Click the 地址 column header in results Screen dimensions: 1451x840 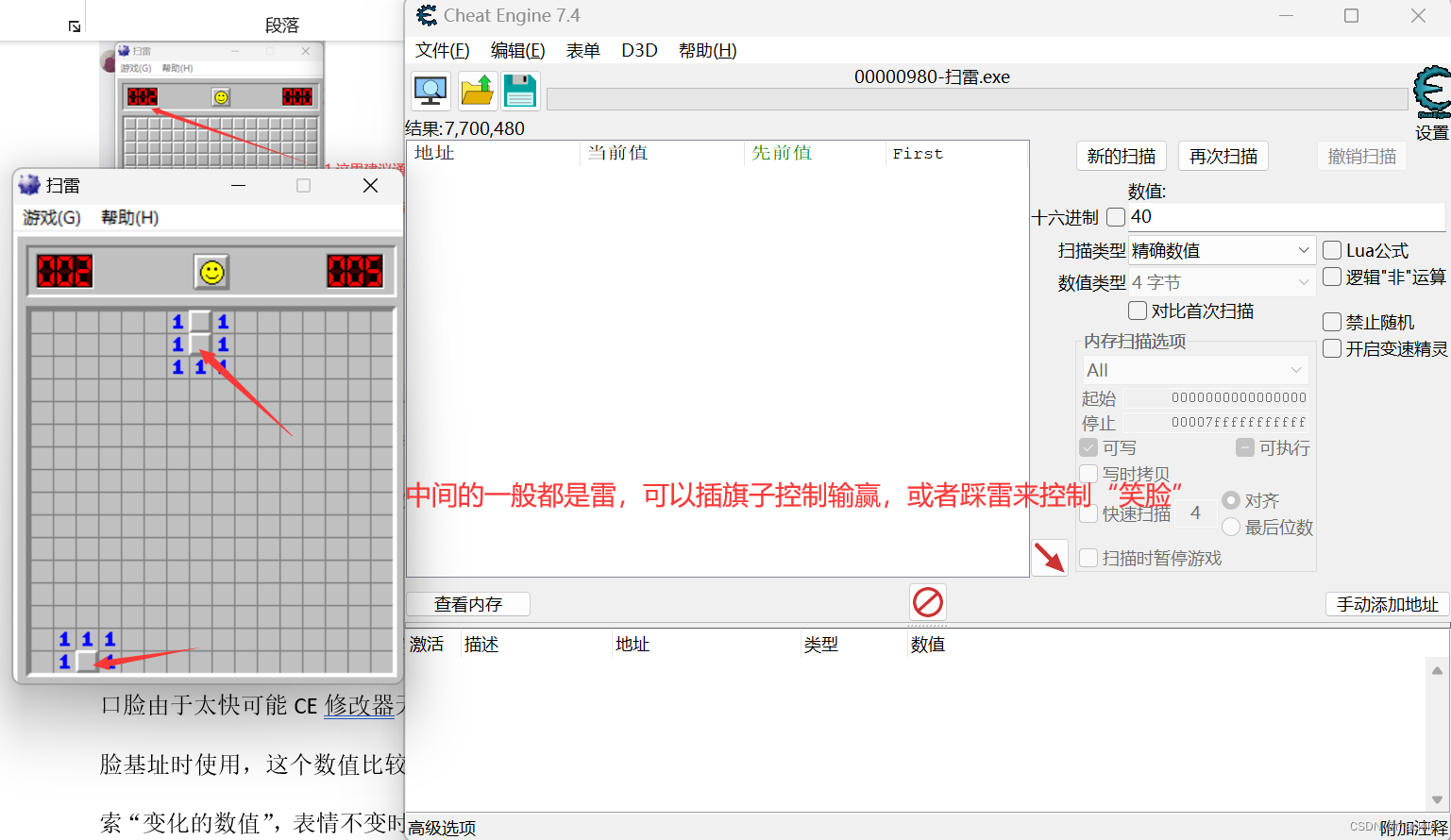[494, 153]
